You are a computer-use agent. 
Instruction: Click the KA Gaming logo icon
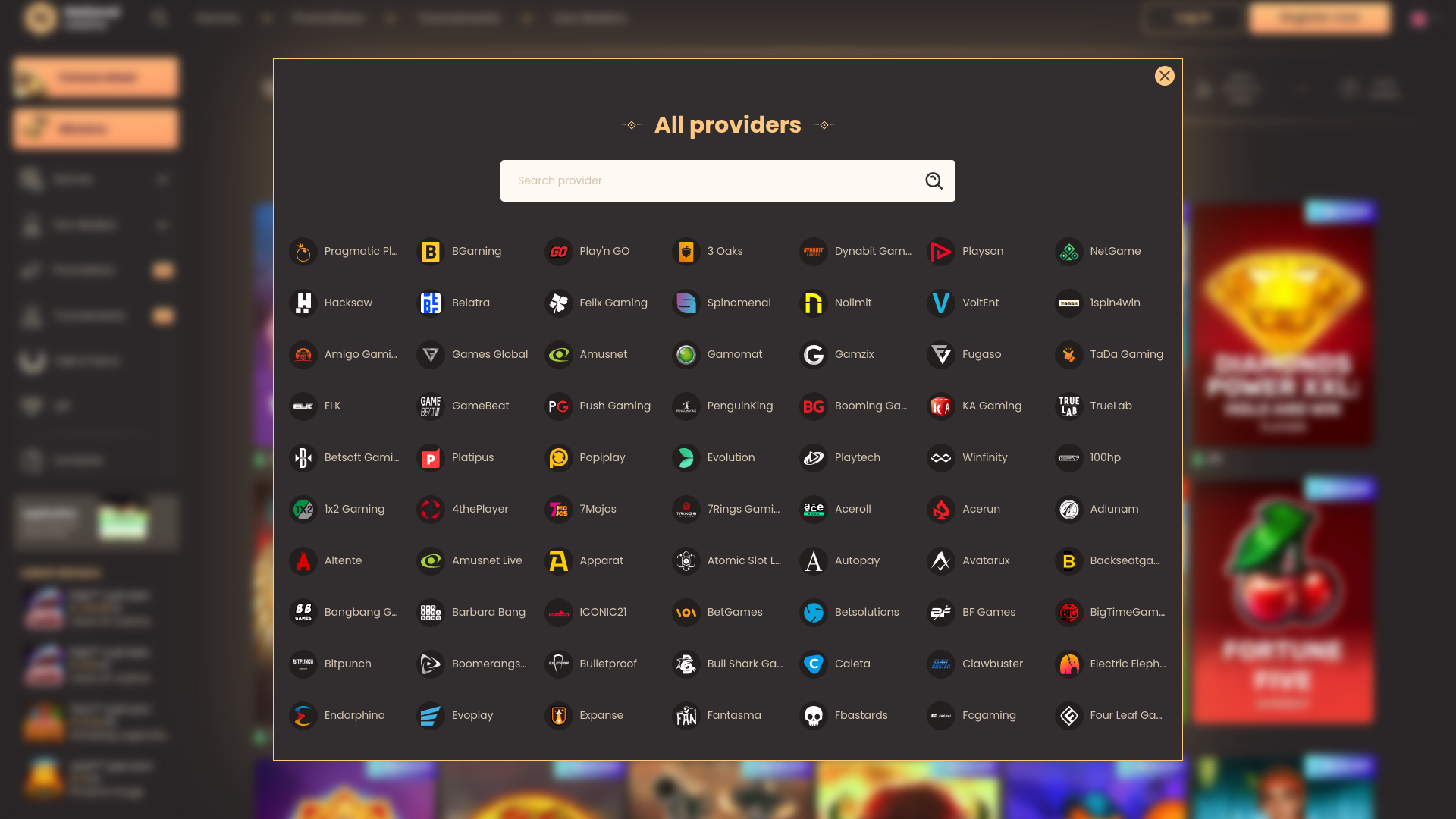coord(941,406)
